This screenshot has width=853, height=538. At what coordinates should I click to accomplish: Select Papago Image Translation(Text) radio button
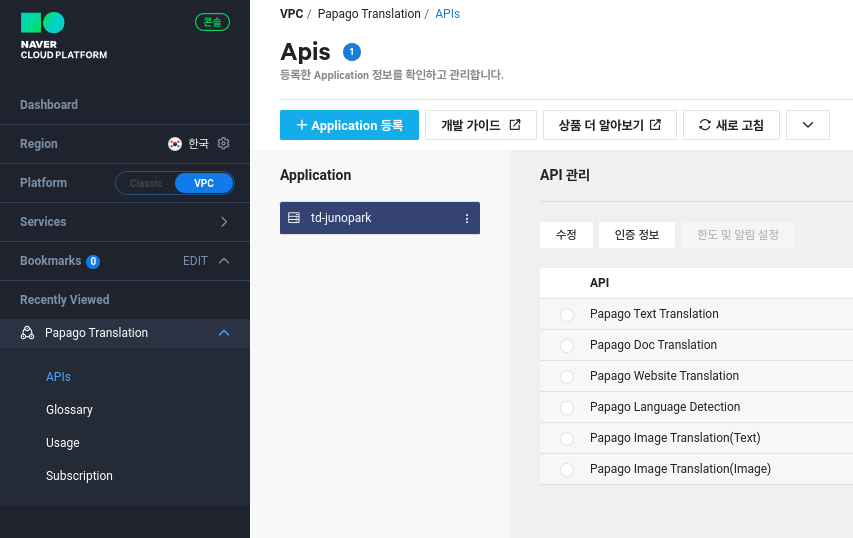tap(567, 439)
